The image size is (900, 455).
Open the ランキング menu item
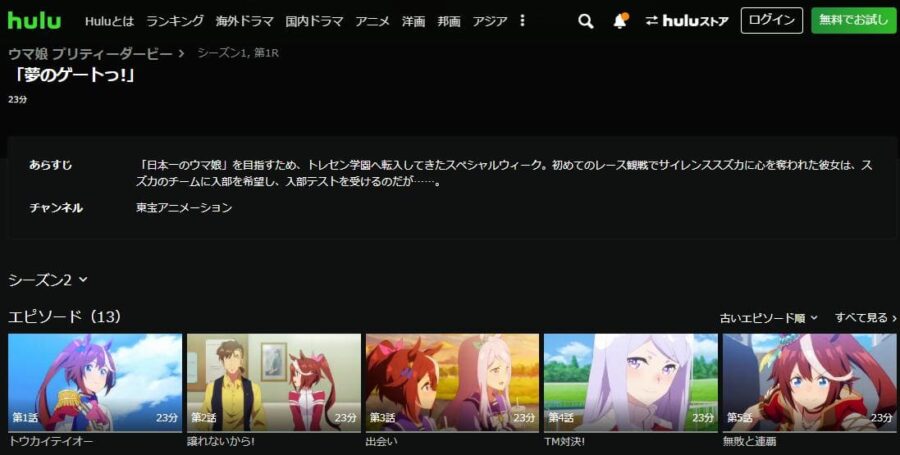tap(174, 21)
